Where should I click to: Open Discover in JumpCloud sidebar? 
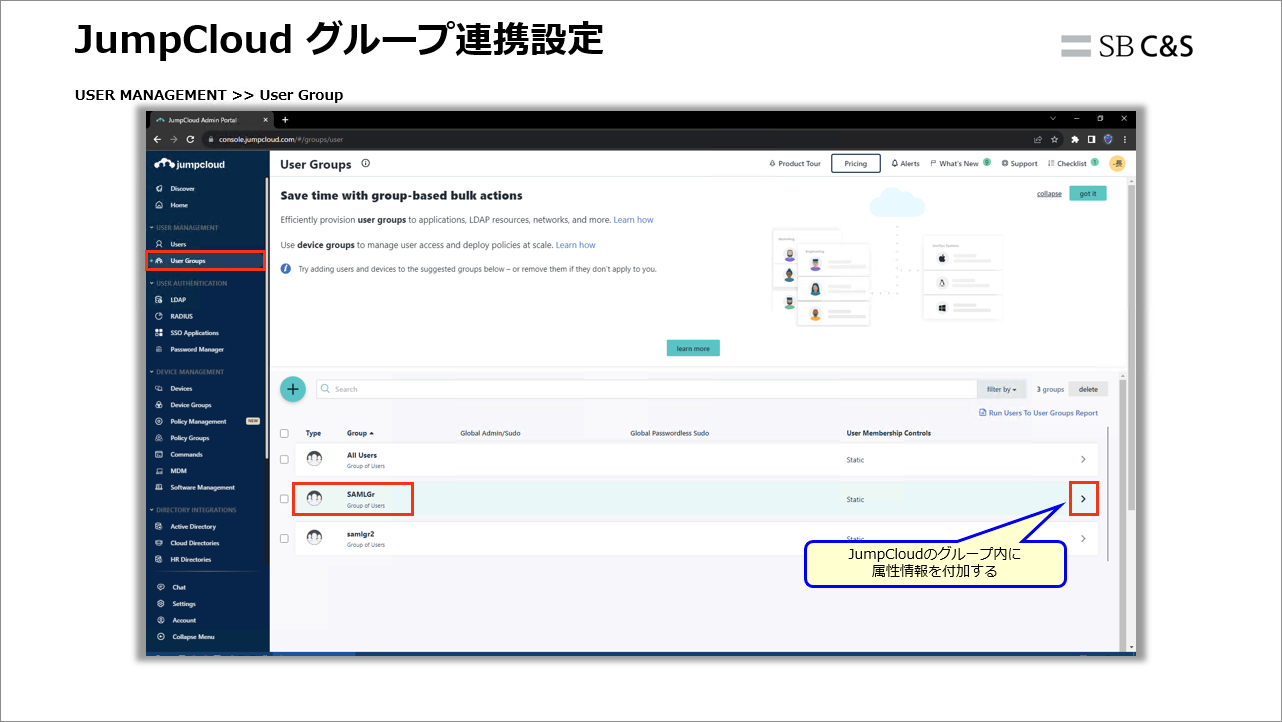[182, 188]
